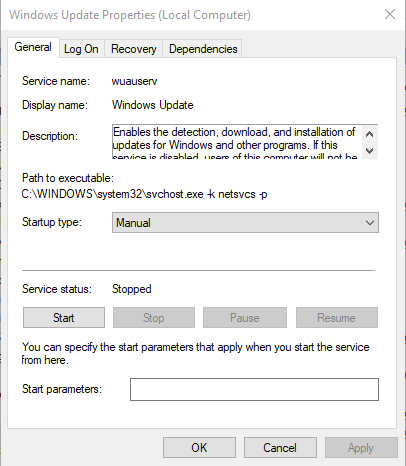Select the General tab

tap(33, 47)
